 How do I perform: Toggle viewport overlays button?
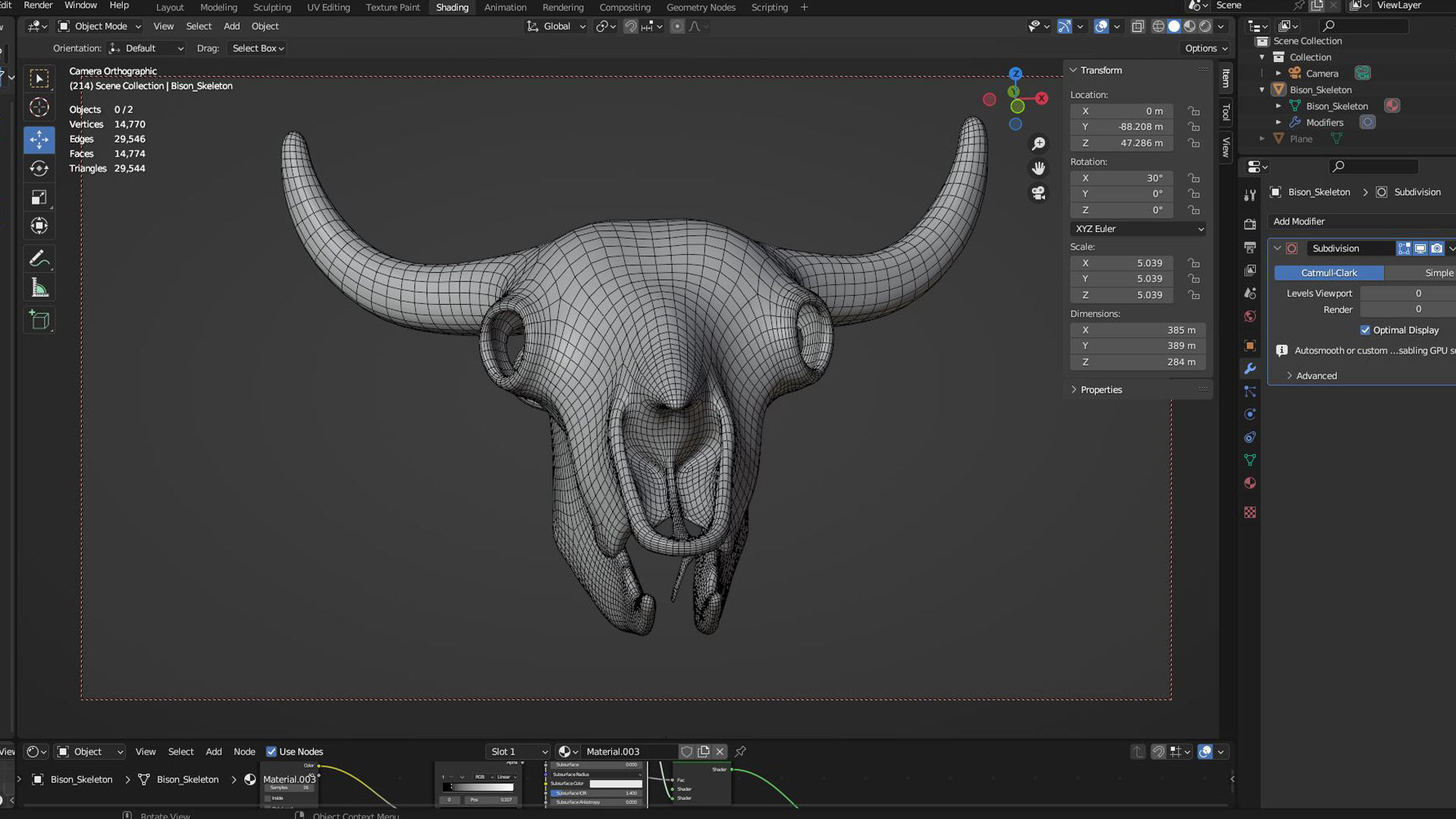[1101, 27]
